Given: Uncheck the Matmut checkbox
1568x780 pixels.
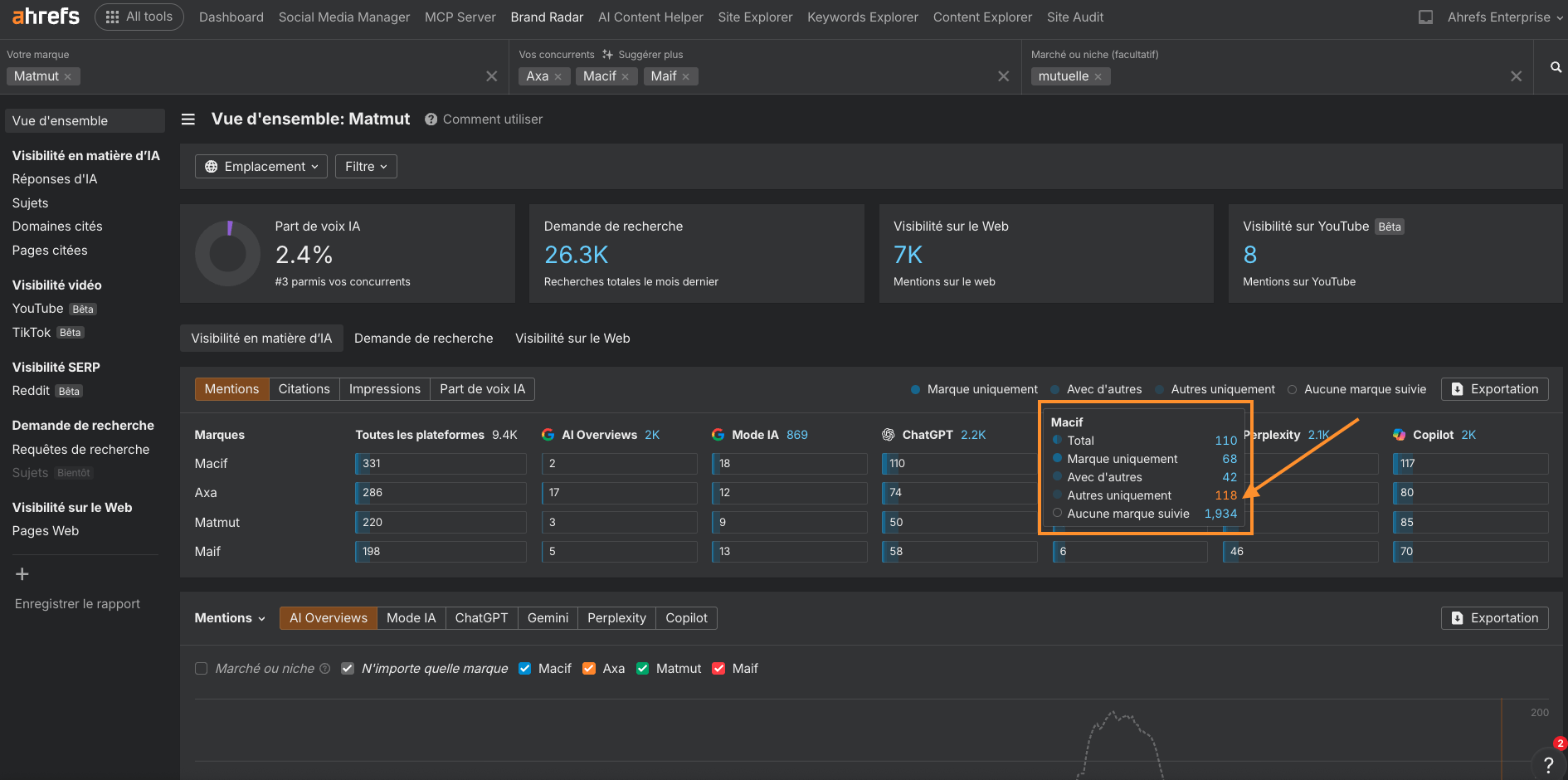Looking at the screenshot, I should 642,669.
